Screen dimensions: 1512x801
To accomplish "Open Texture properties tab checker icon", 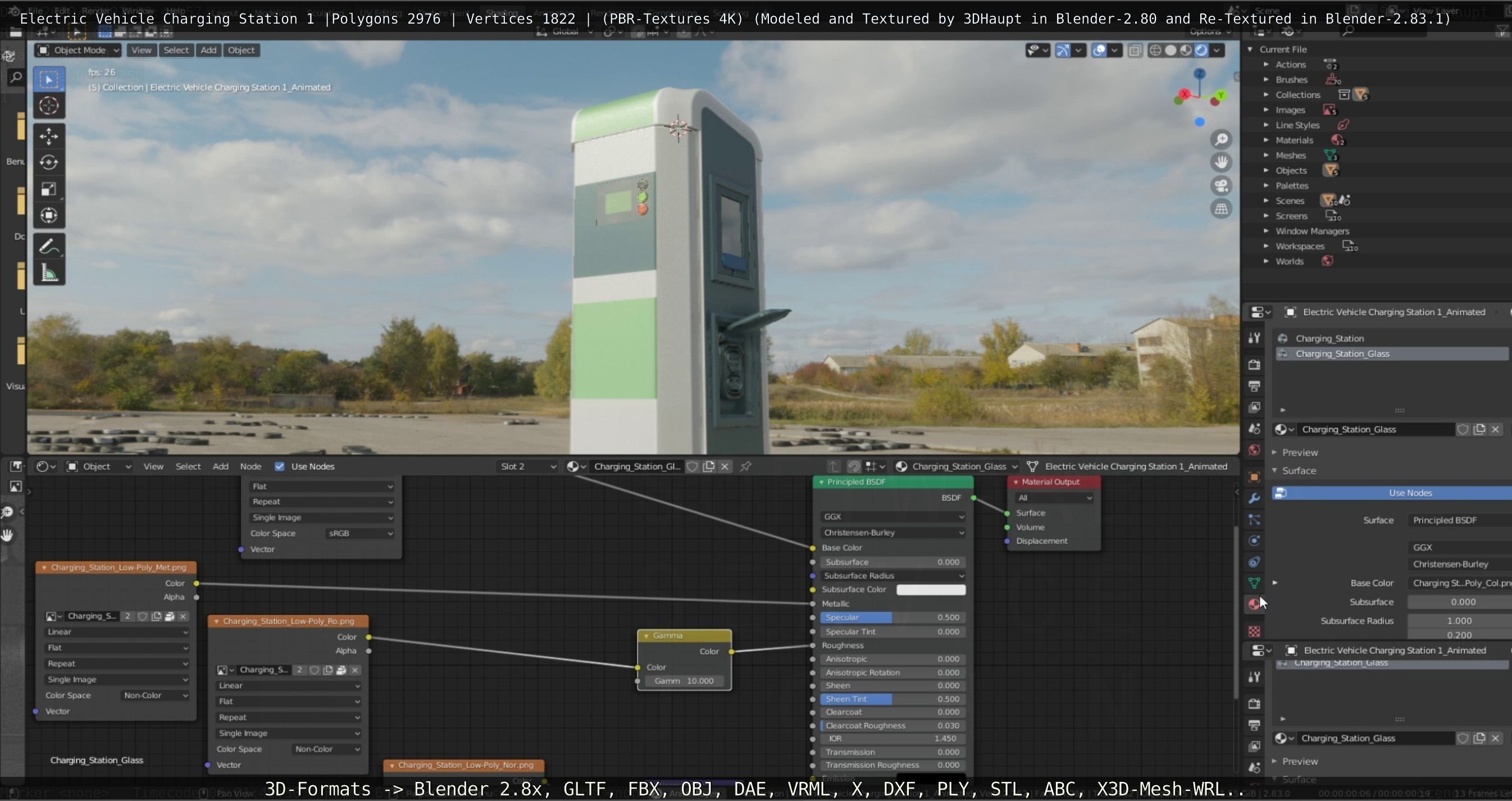I will click(1254, 631).
